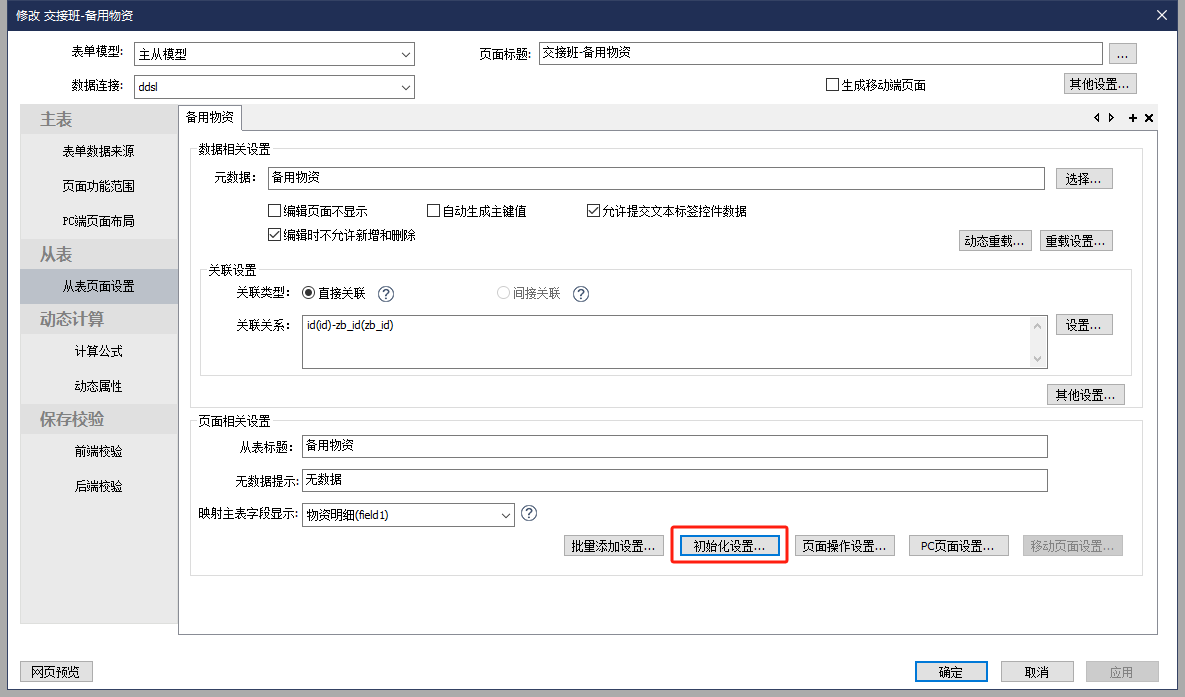1185x697 pixels.
Task: Check the 自动生成主键值 option
Action: 434,211
